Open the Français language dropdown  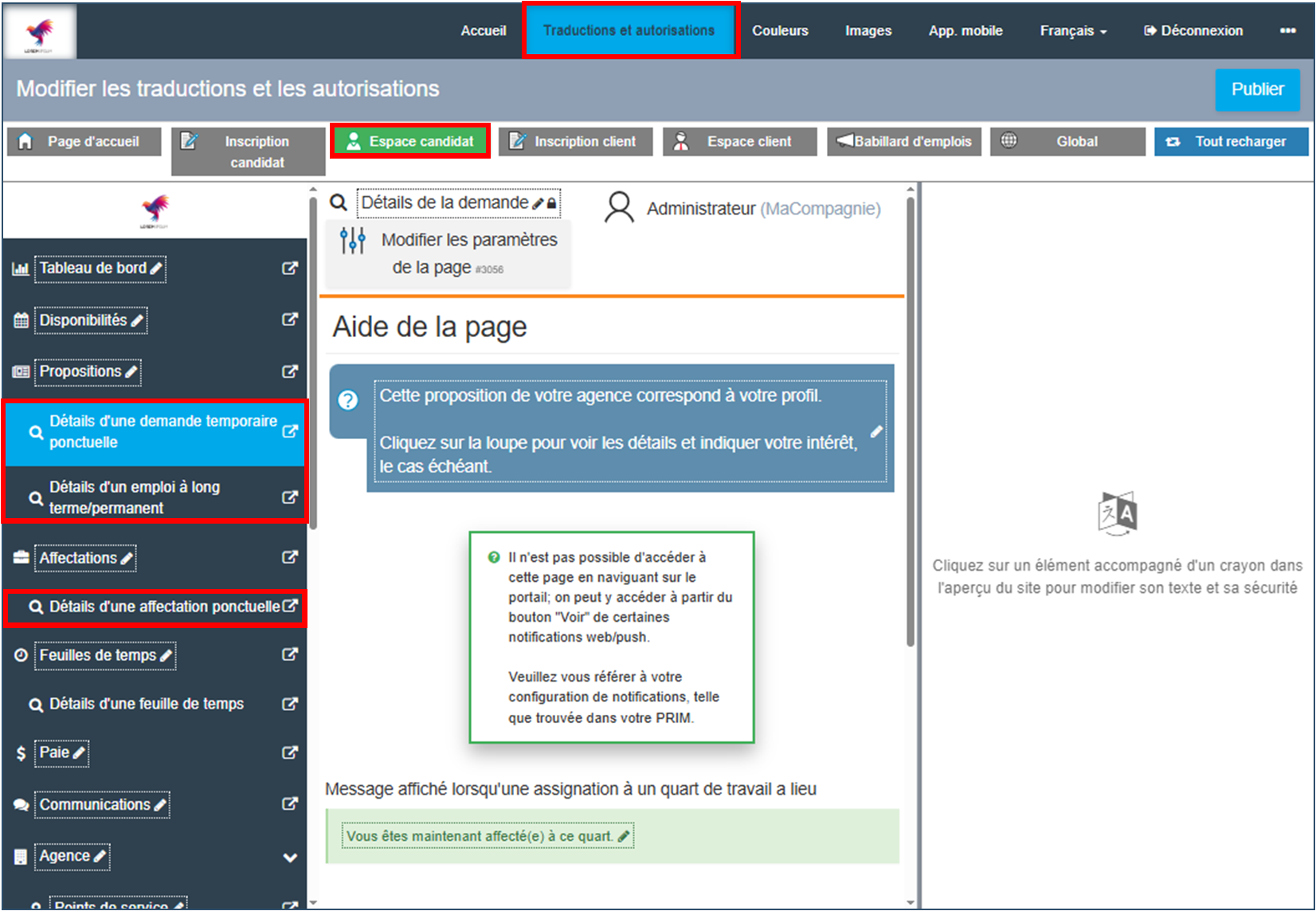coord(1072,30)
